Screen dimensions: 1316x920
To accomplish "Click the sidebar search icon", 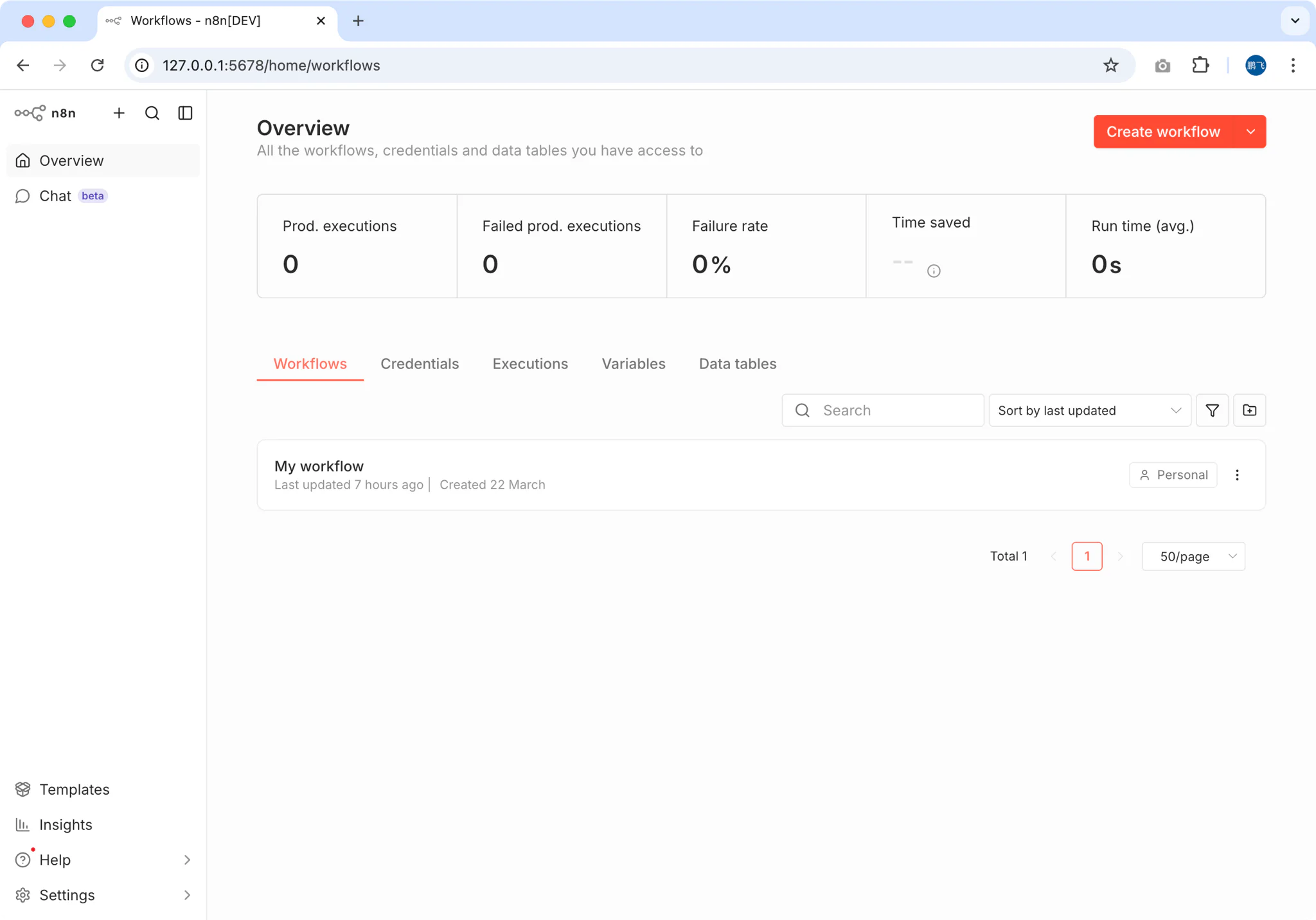I will click(x=152, y=113).
